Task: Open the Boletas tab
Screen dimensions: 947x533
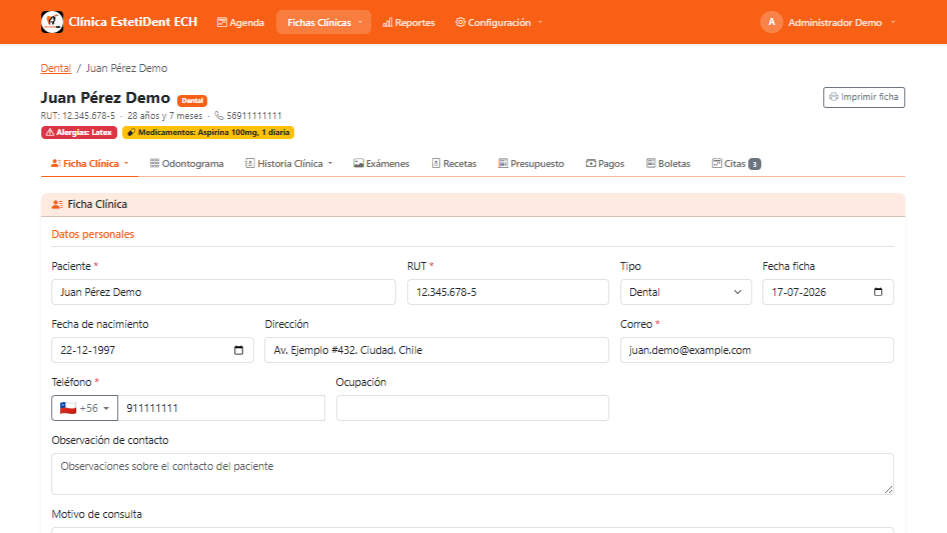Action: 668,164
